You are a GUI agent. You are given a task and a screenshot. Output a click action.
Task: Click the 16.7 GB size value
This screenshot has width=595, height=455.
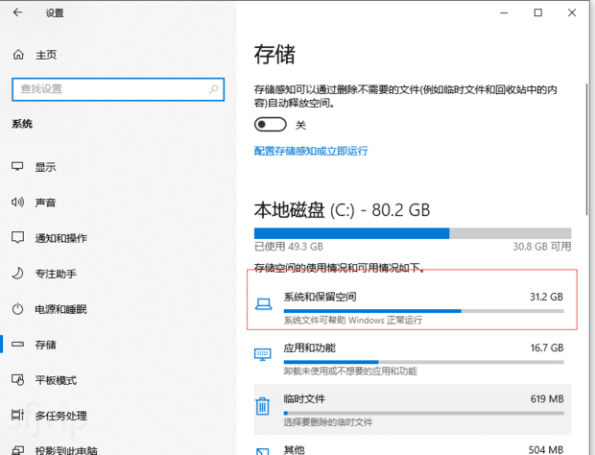(x=547, y=348)
